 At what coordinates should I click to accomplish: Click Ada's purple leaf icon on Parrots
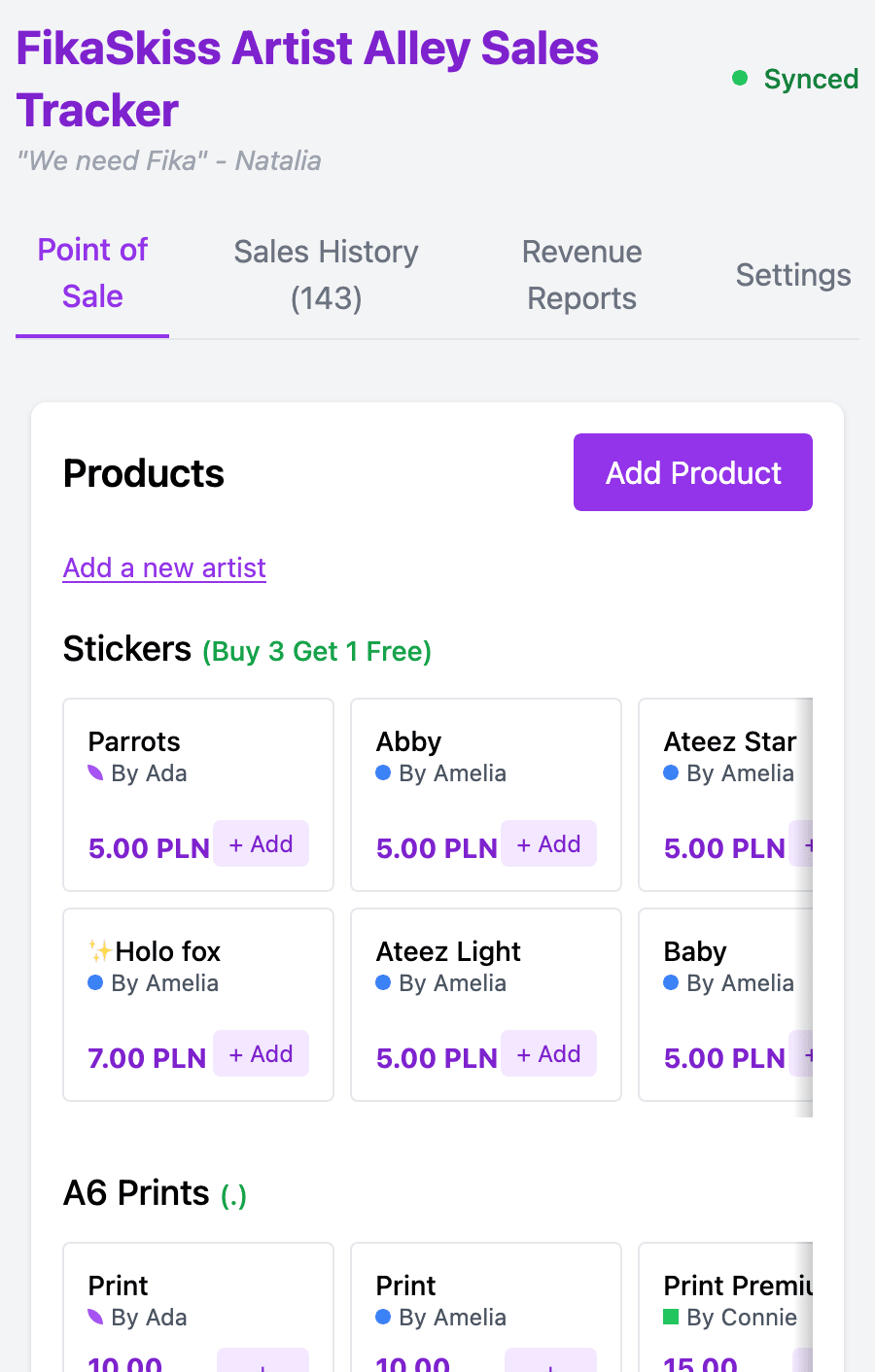point(95,772)
